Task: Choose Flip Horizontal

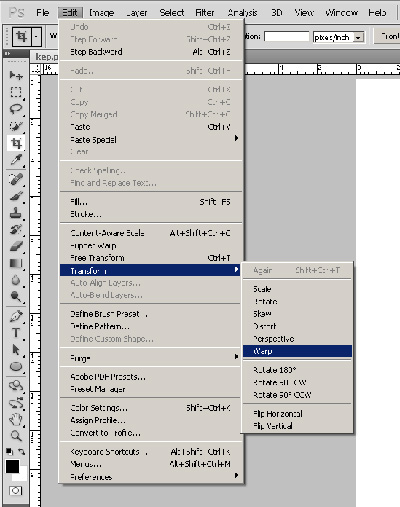Action: (x=297, y=414)
